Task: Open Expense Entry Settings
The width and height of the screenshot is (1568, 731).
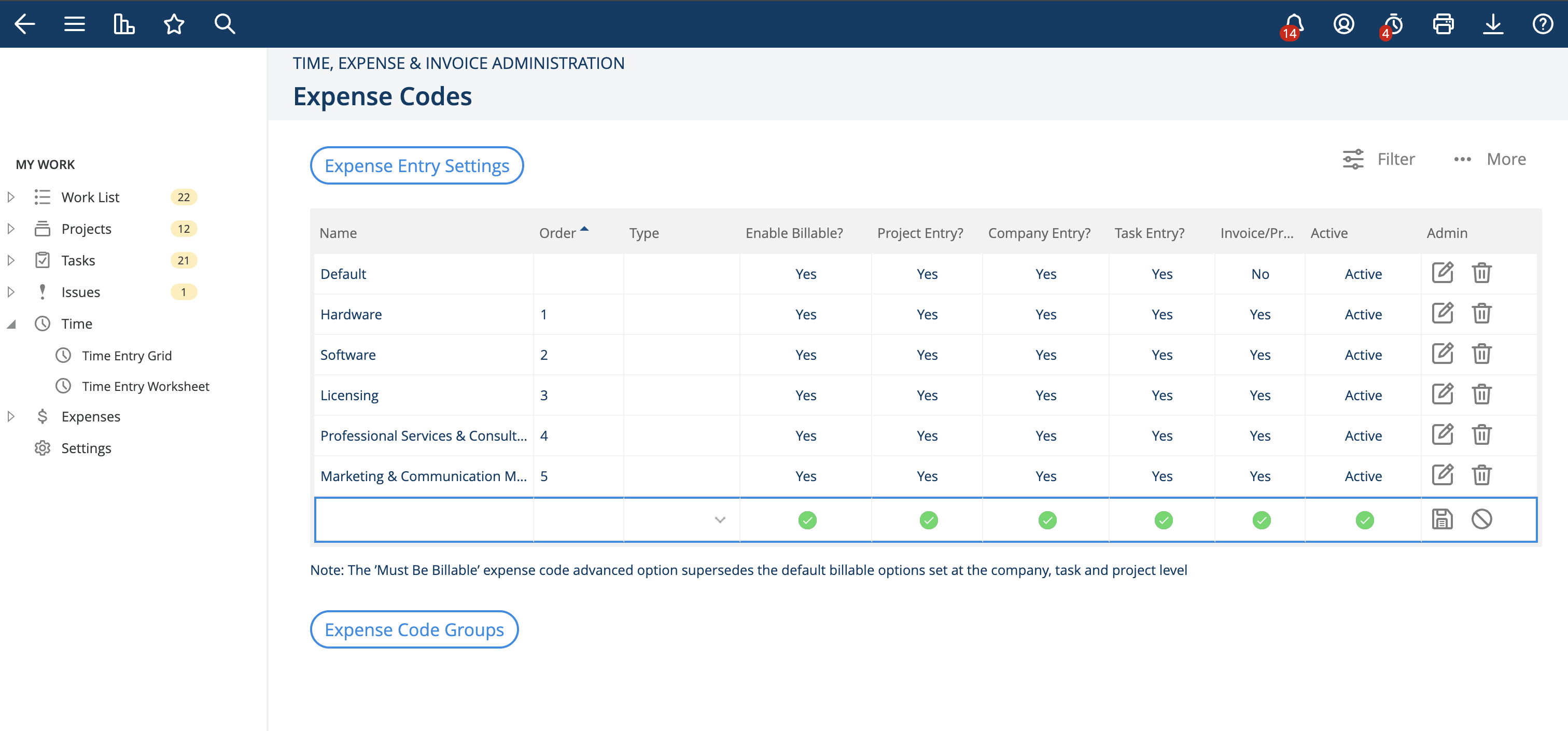Action: [417, 165]
